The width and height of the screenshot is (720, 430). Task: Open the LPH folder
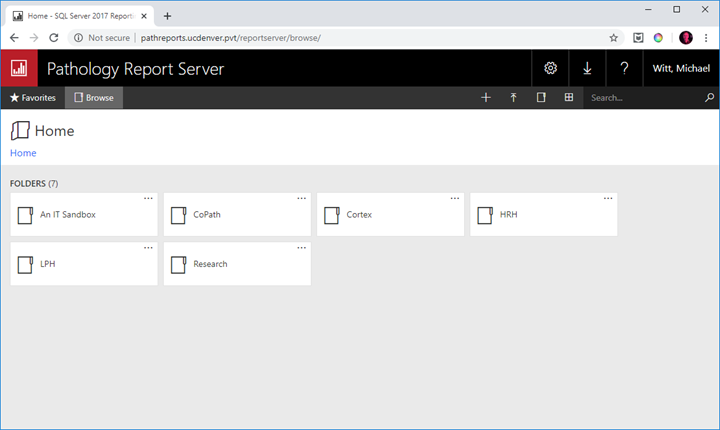[84, 264]
